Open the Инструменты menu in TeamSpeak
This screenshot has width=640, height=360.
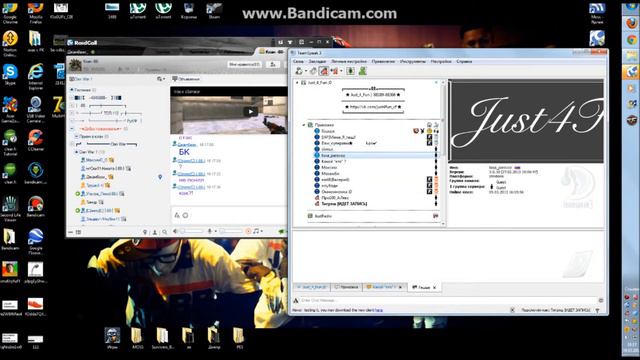tap(413, 61)
